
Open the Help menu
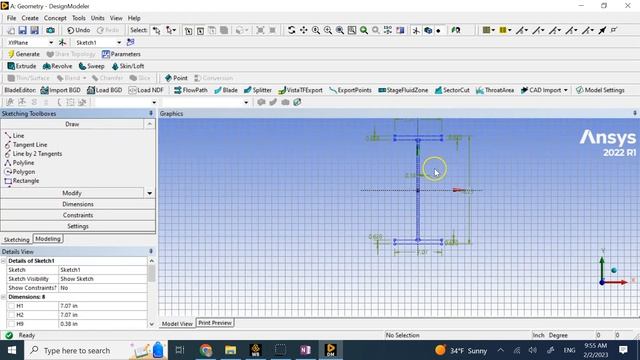coord(134,18)
